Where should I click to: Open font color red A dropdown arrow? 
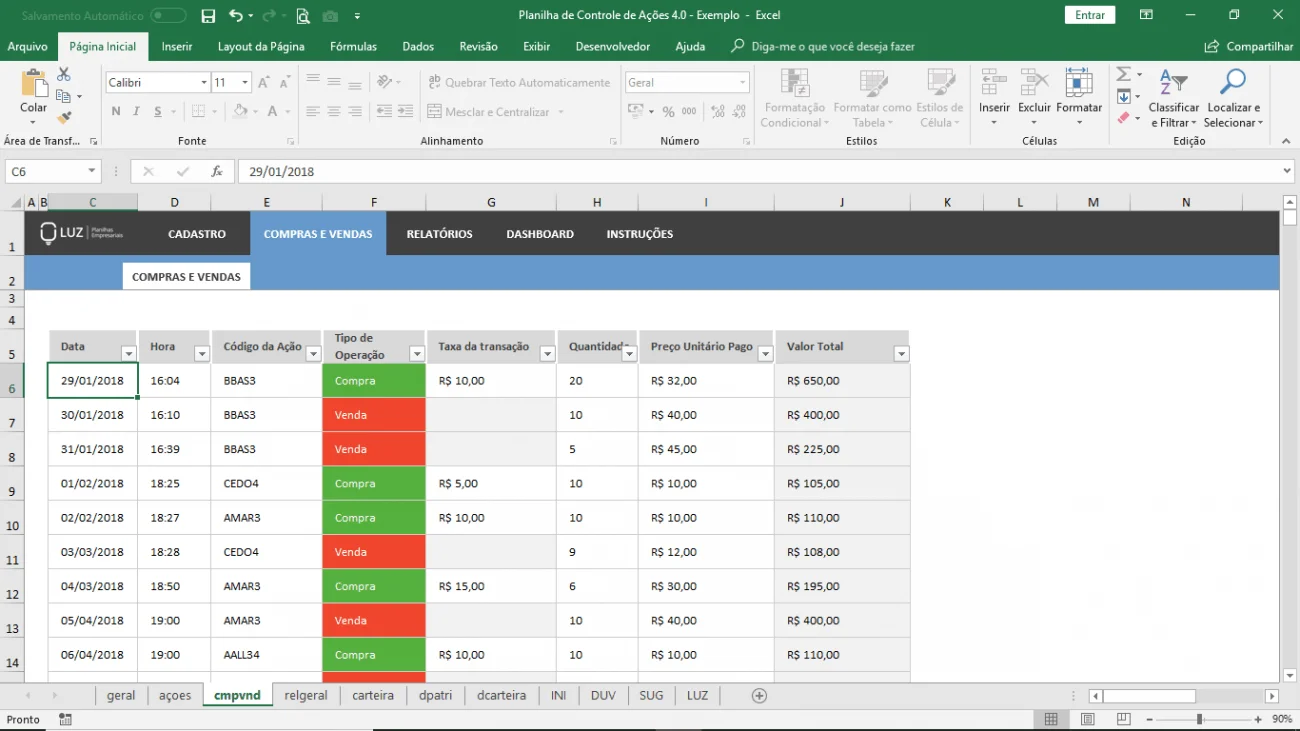pyautogui.click(x=288, y=112)
